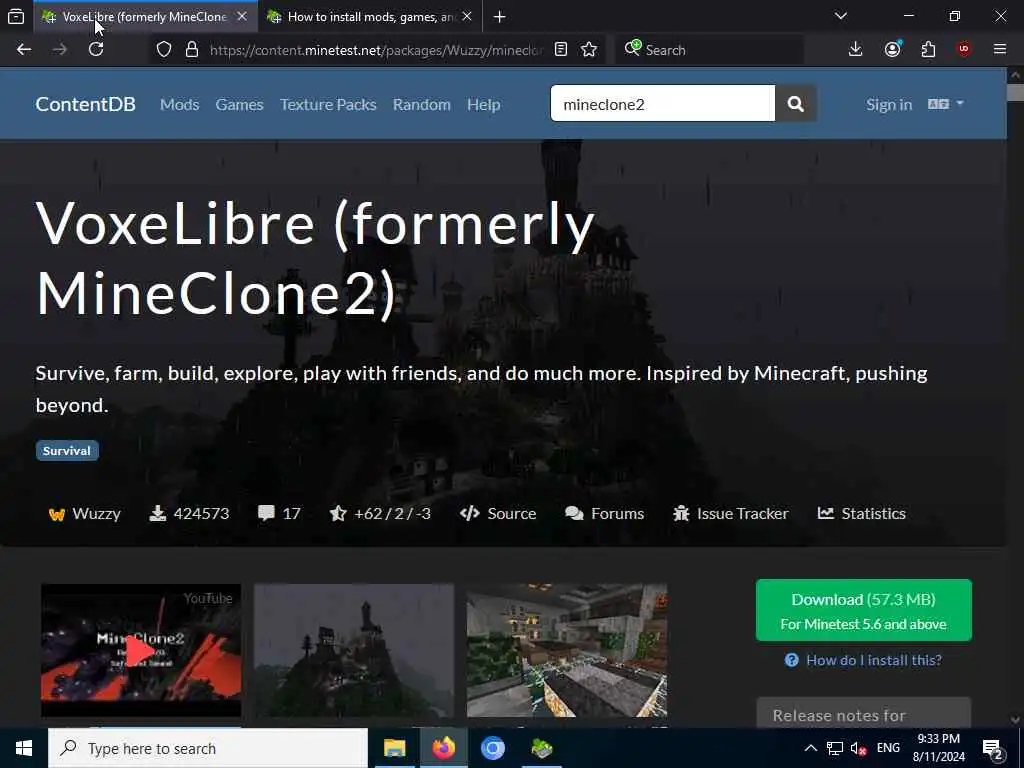Click the Firefox toolbar Search box
This screenshot has width=1024, height=768.
coord(709,50)
